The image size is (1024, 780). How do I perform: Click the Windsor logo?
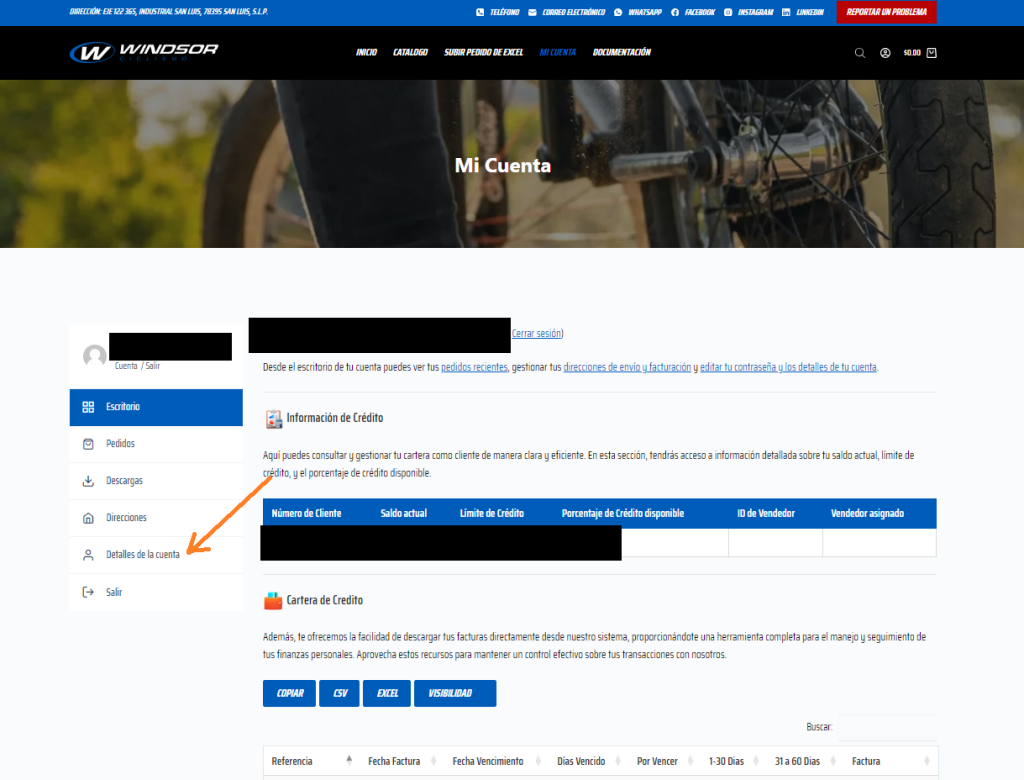(144, 52)
